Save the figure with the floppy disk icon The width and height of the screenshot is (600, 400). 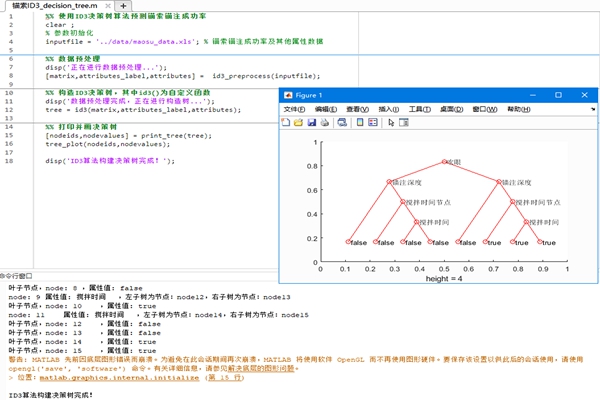(x=311, y=122)
